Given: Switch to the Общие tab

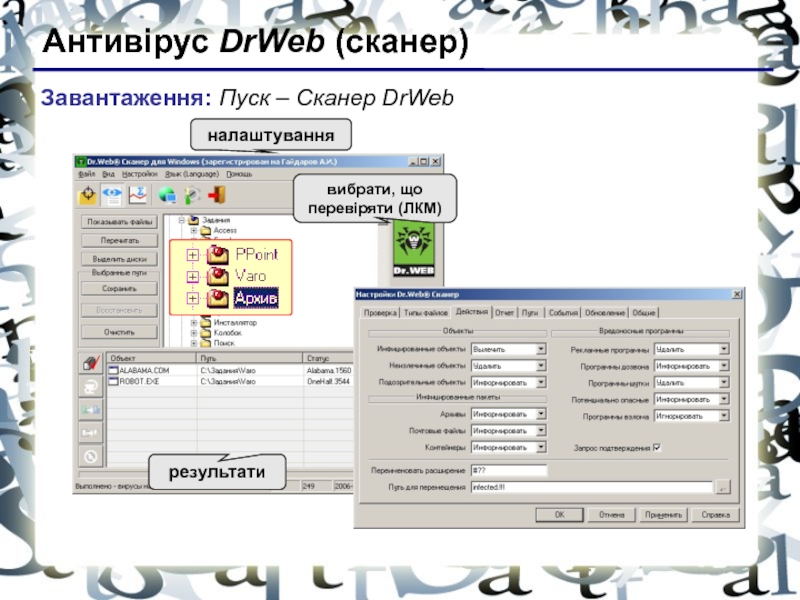Looking at the screenshot, I should click(644, 313).
